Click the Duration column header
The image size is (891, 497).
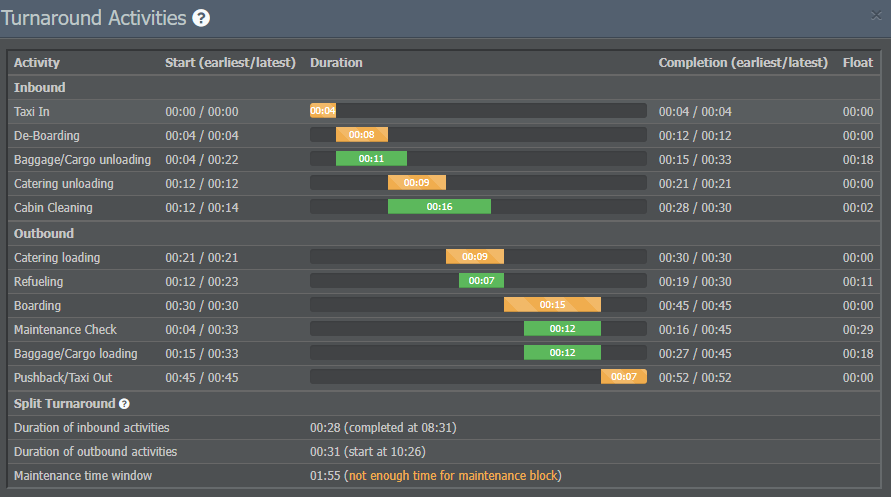coord(336,63)
